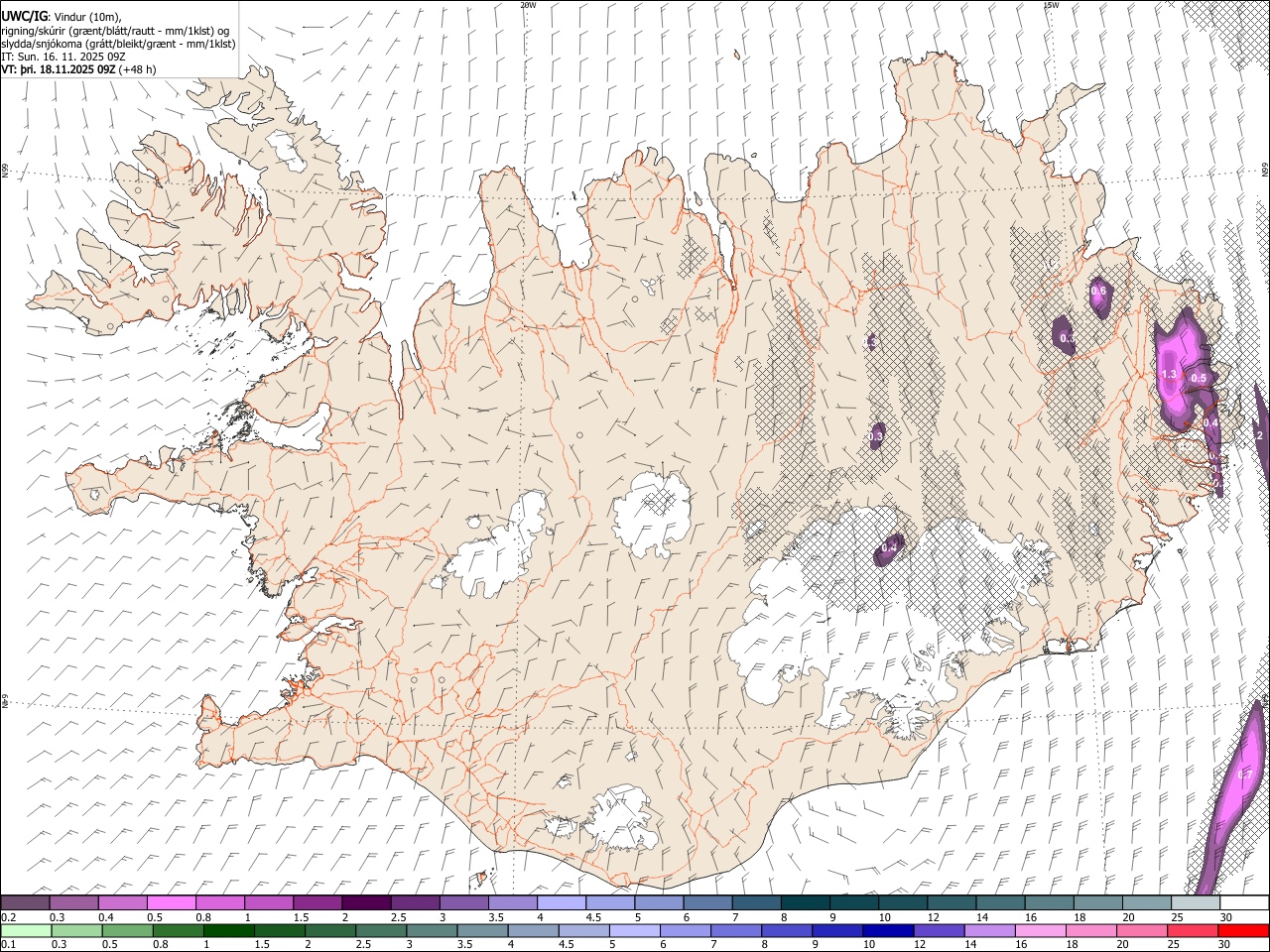
Task: Select the deep blue swatch at 10, lower row
Action: 888,931
